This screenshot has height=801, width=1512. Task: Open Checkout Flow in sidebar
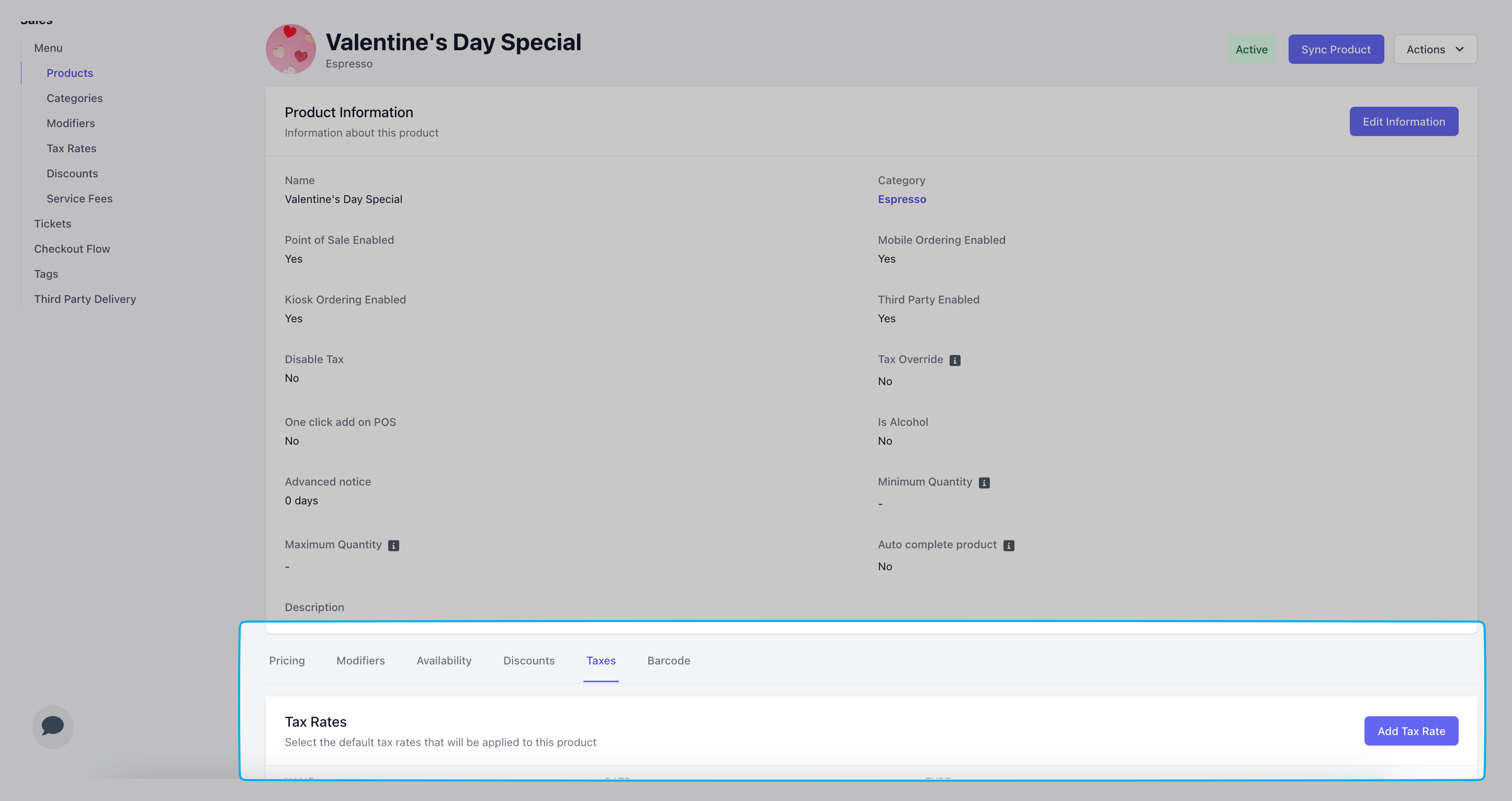(72, 249)
